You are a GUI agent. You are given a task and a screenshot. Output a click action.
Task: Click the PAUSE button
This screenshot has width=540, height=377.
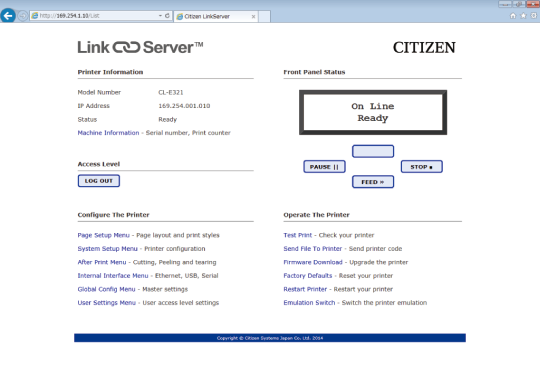pos(324,167)
